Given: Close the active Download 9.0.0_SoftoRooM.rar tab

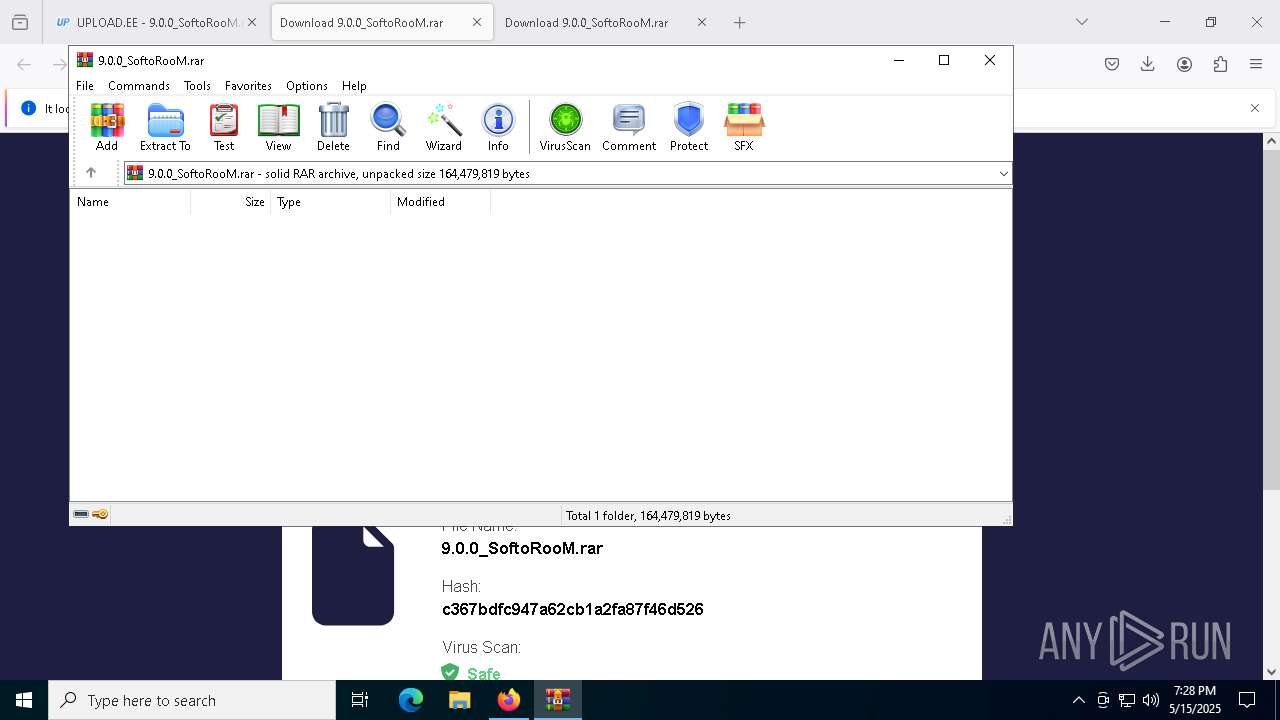Looking at the screenshot, I should click(x=477, y=22).
